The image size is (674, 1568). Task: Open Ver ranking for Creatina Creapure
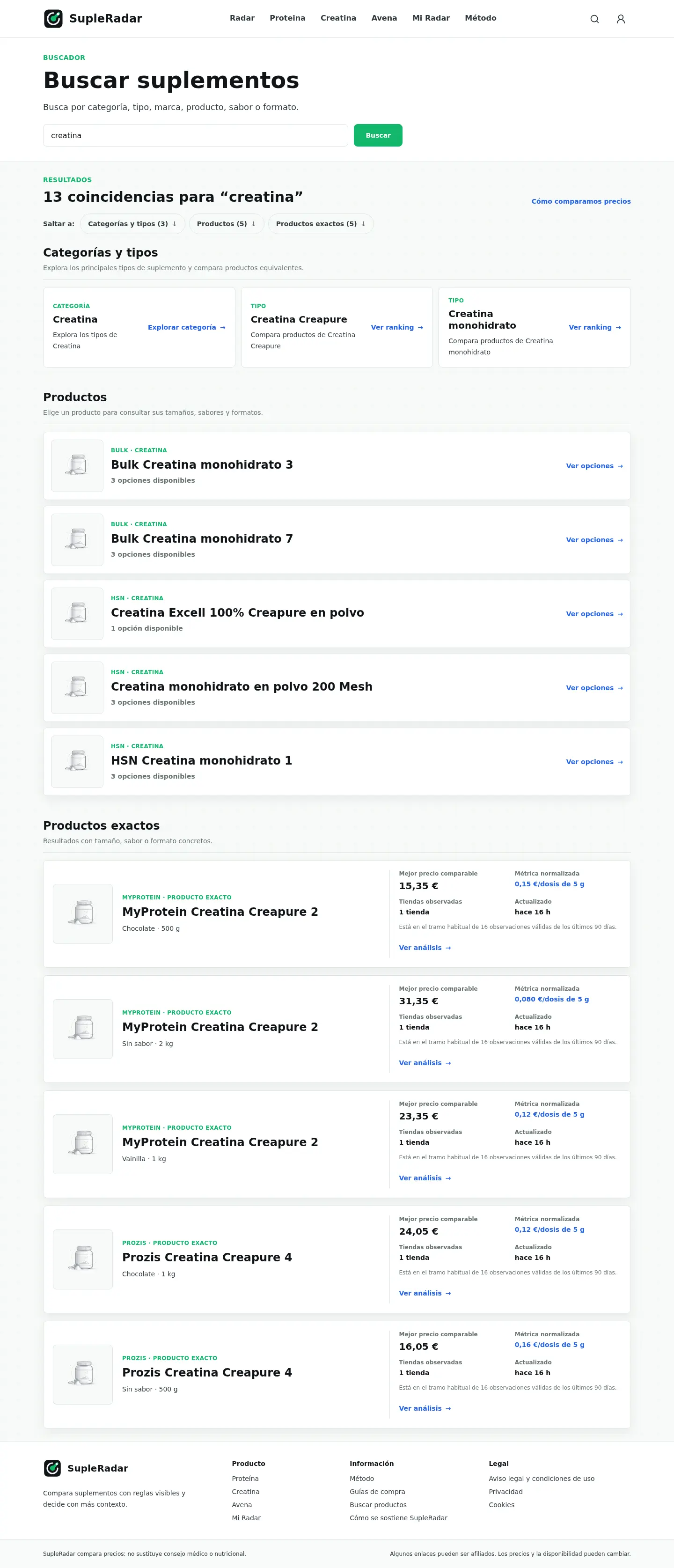(x=396, y=327)
